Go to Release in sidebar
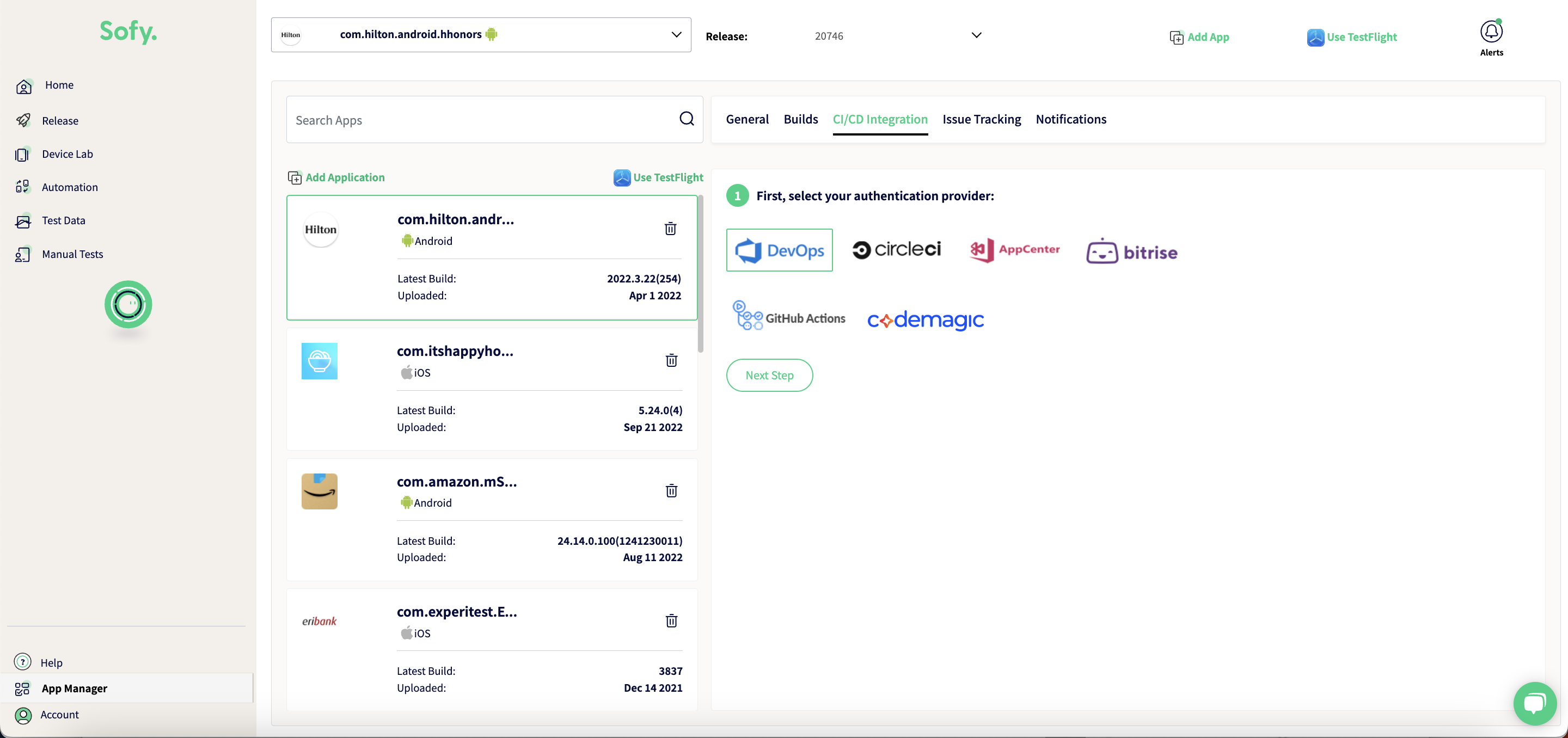Screen dimensions: 1568x738 [x=60, y=120]
